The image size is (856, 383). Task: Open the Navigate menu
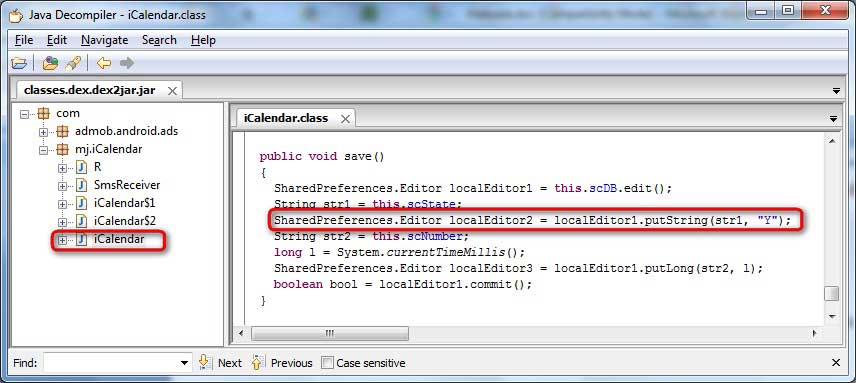[104, 40]
